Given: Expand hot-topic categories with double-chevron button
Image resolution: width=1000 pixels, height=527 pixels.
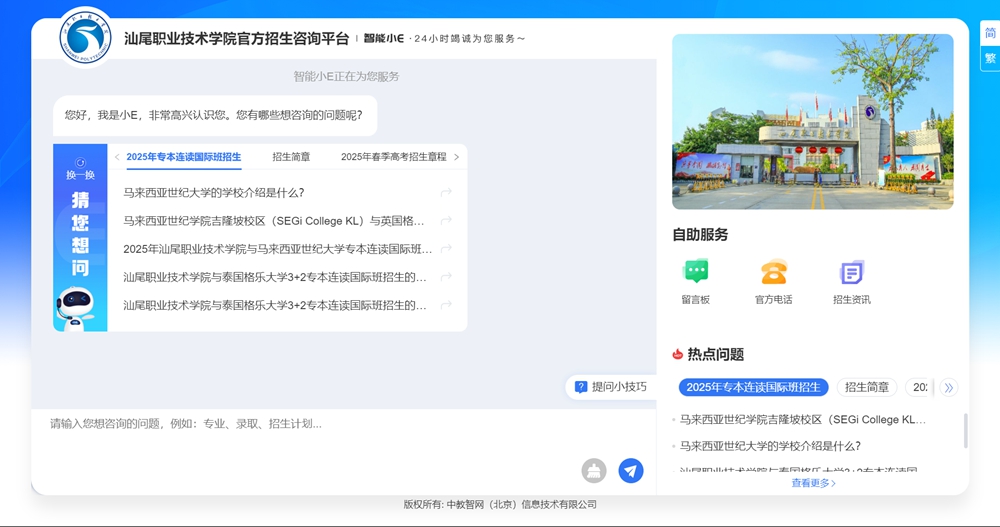Looking at the screenshot, I should tap(948, 387).
